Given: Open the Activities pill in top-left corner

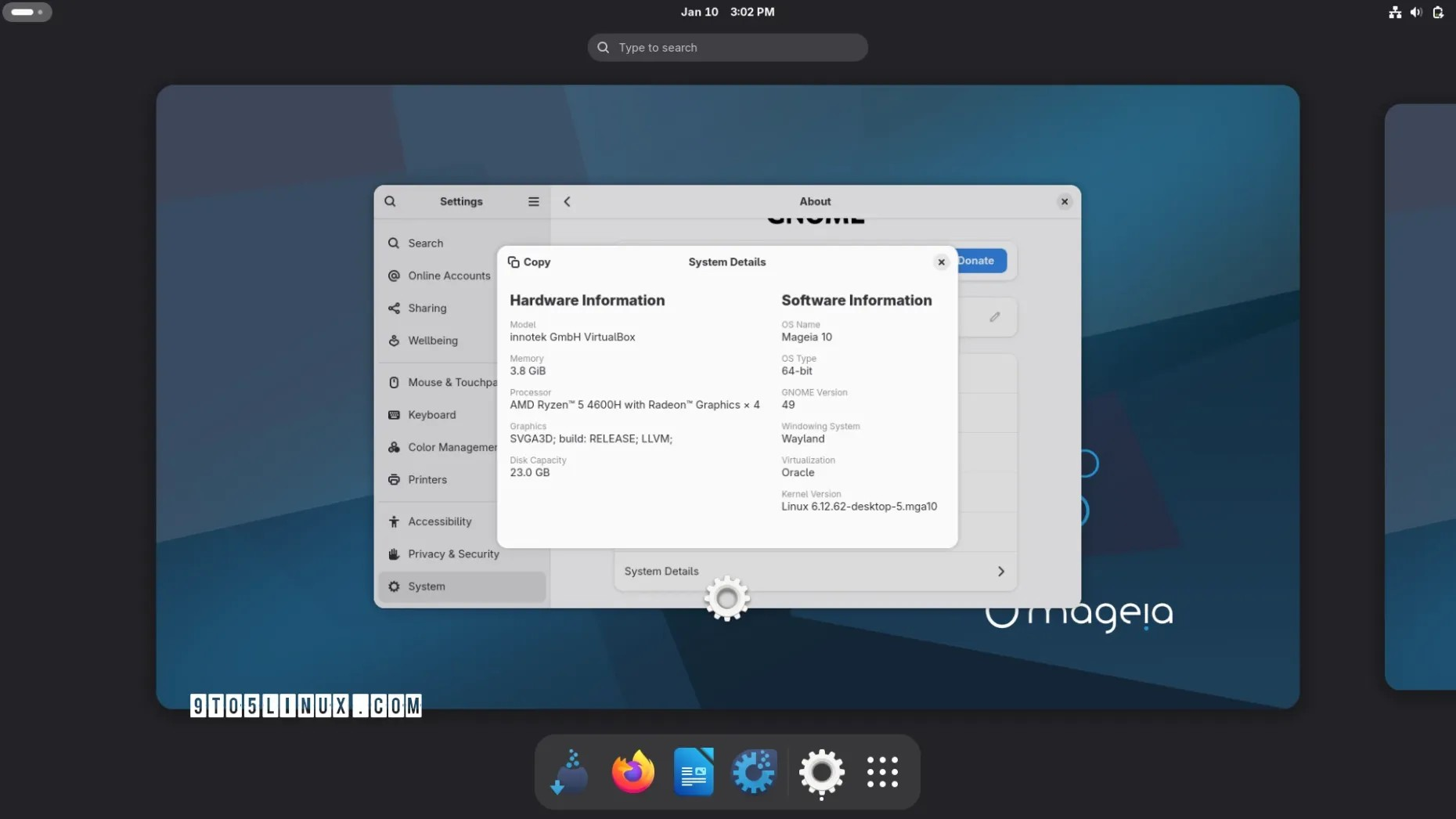Looking at the screenshot, I should 27,12.
